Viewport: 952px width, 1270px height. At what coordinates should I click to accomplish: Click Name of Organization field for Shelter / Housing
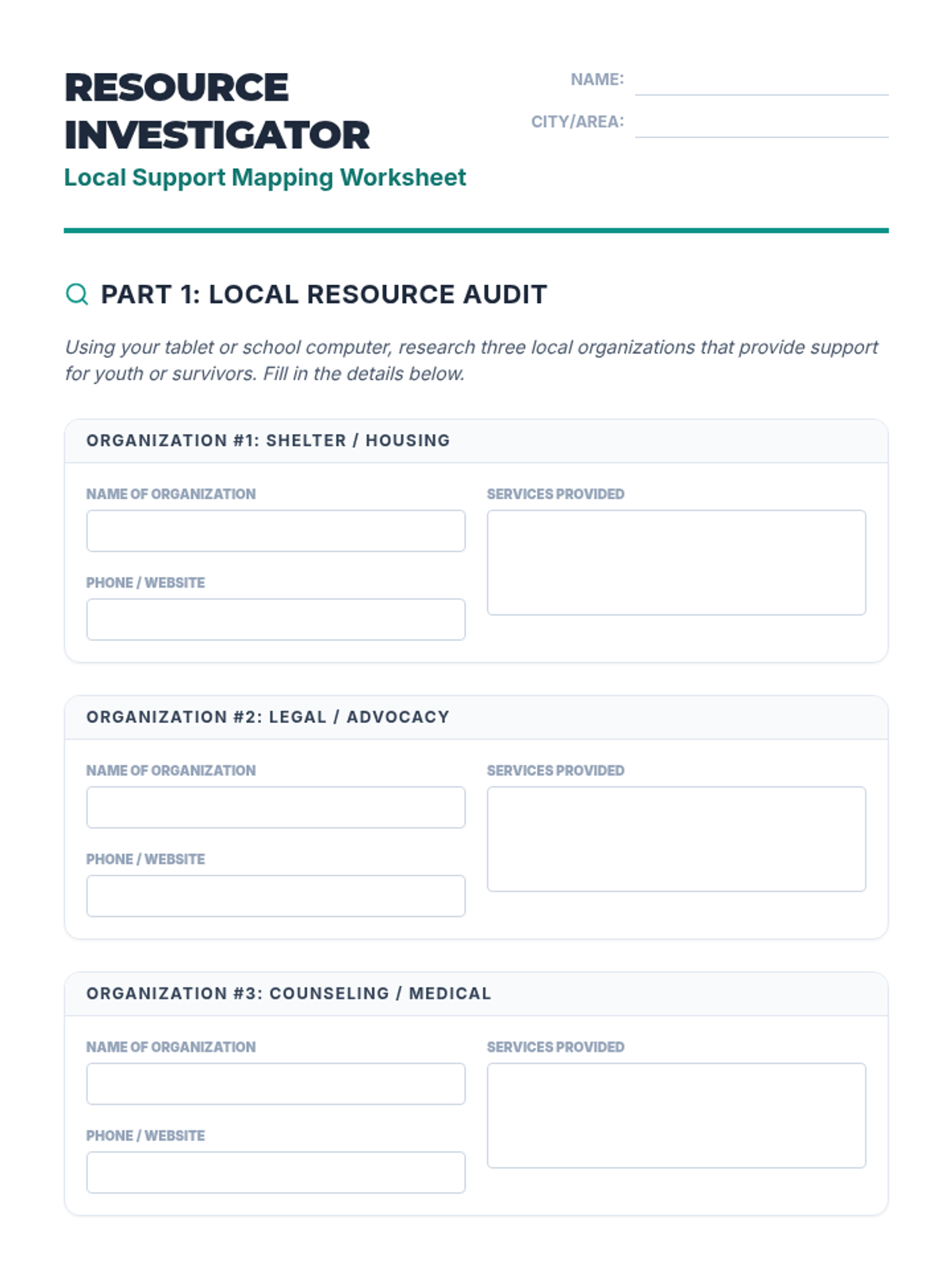point(275,531)
